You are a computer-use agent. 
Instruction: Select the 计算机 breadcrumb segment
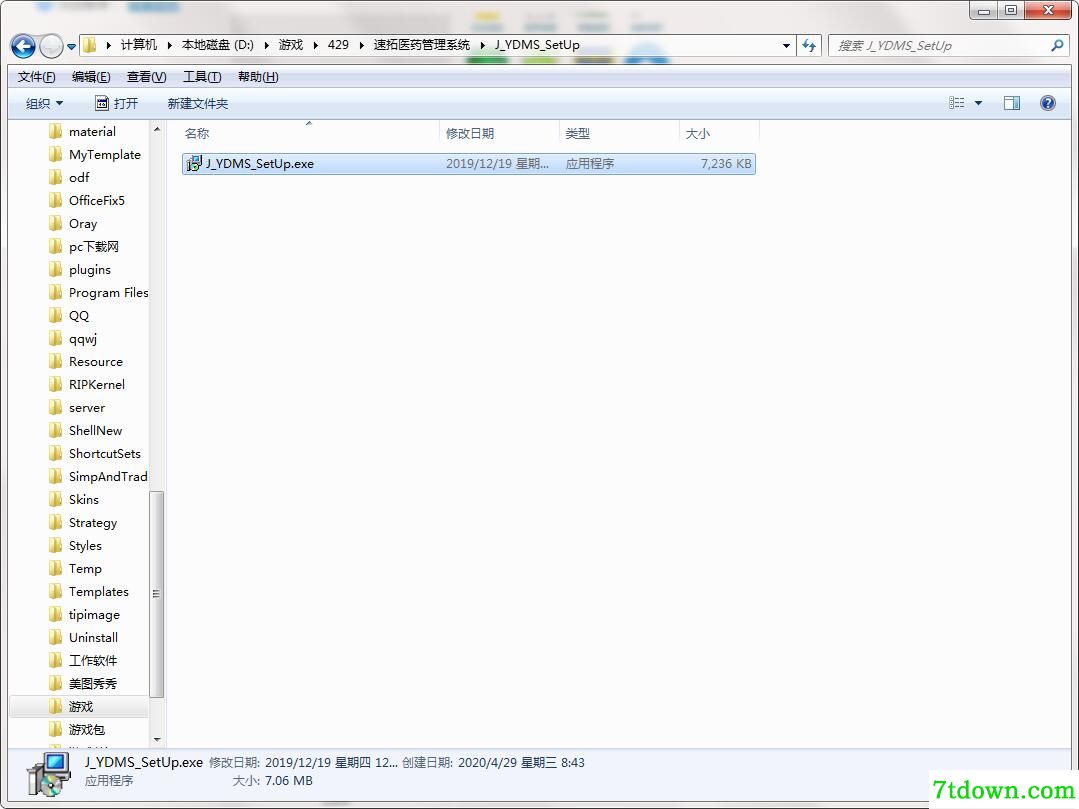[x=138, y=45]
